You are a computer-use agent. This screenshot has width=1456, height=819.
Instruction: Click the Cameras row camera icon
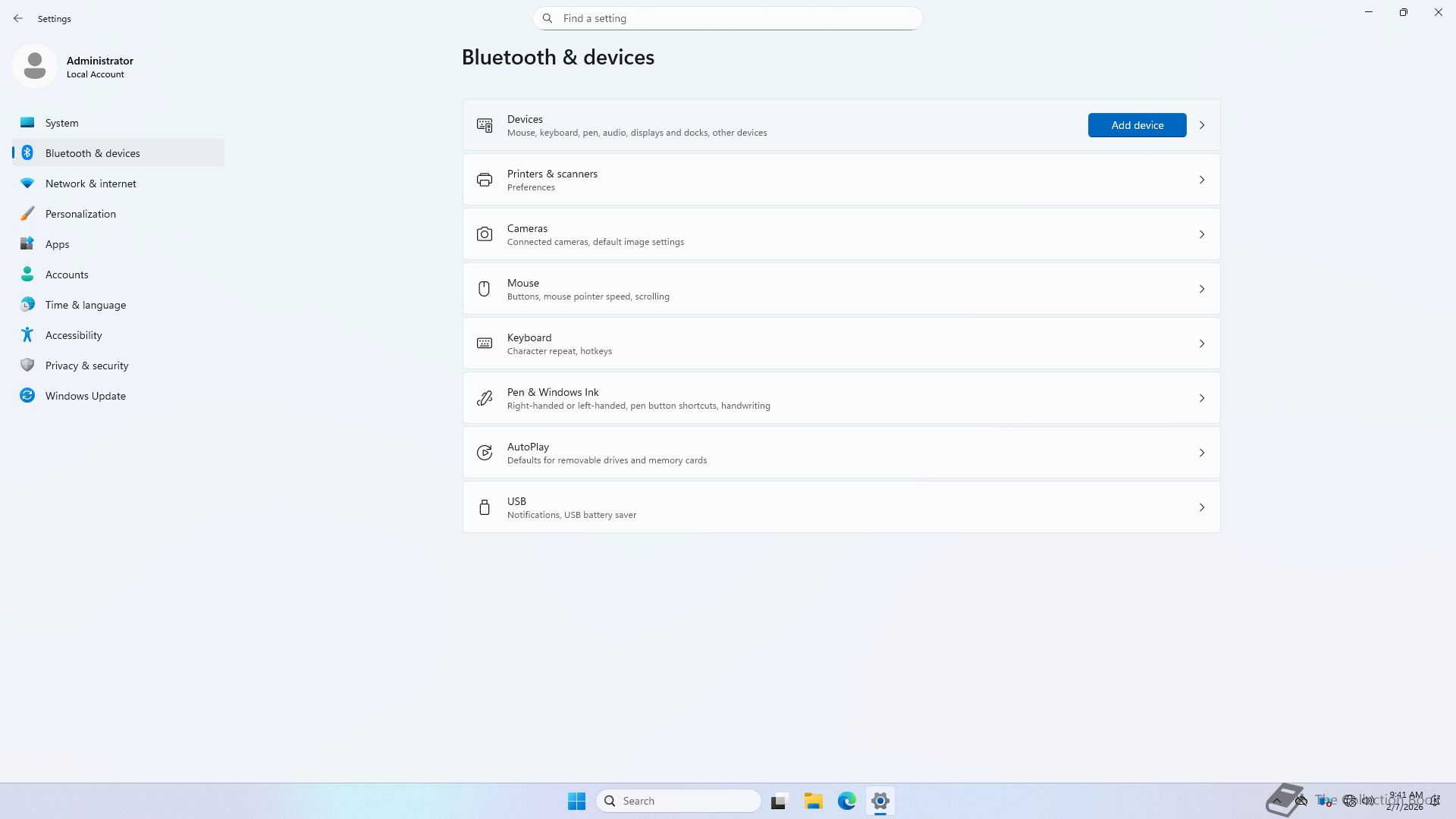coord(484,234)
